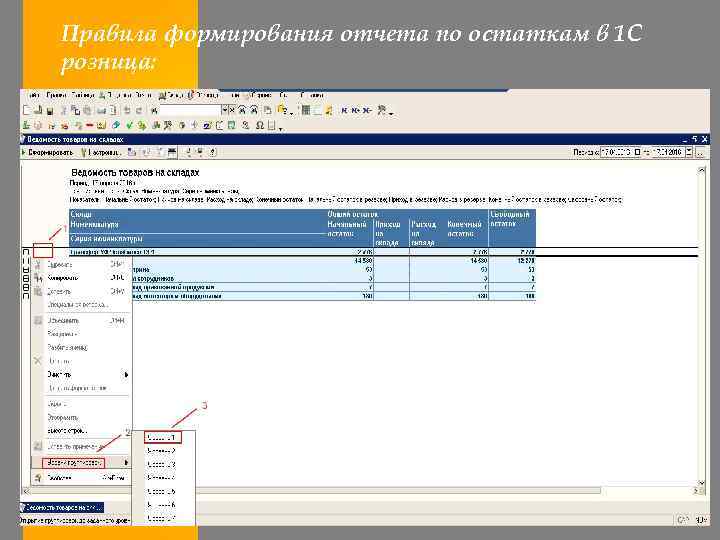Click the Omega symbol icon in second toolbar
This screenshot has width=720, height=540.
click(260, 125)
